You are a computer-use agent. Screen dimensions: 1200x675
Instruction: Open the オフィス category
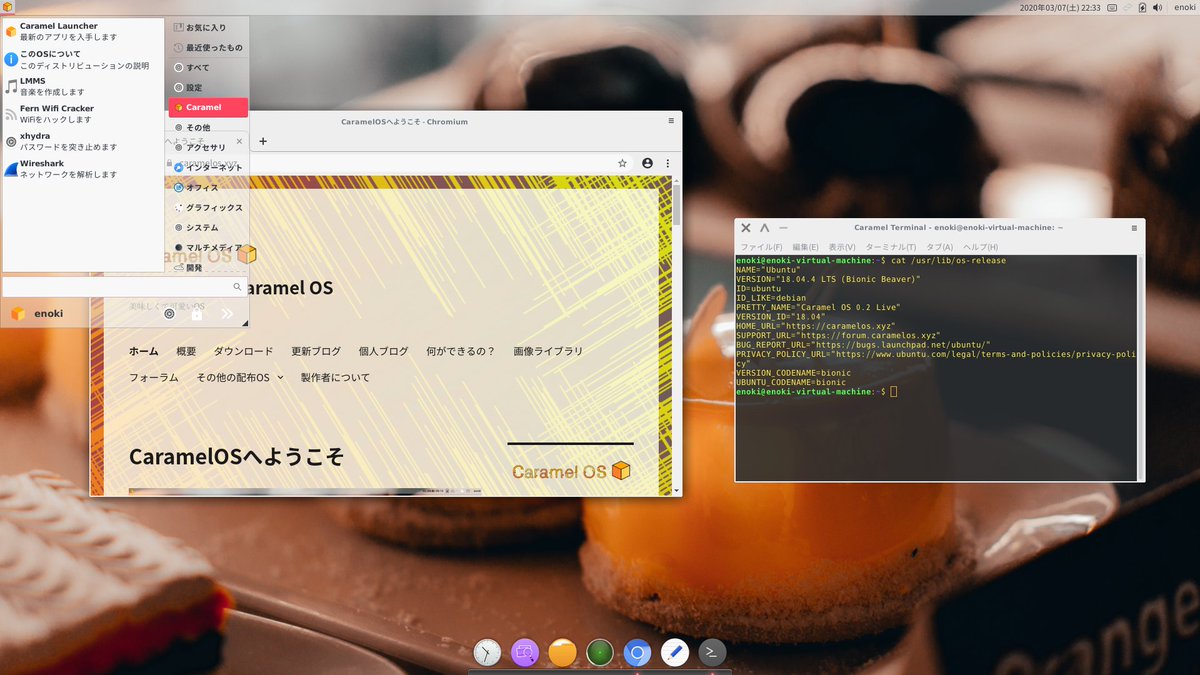tap(208, 187)
